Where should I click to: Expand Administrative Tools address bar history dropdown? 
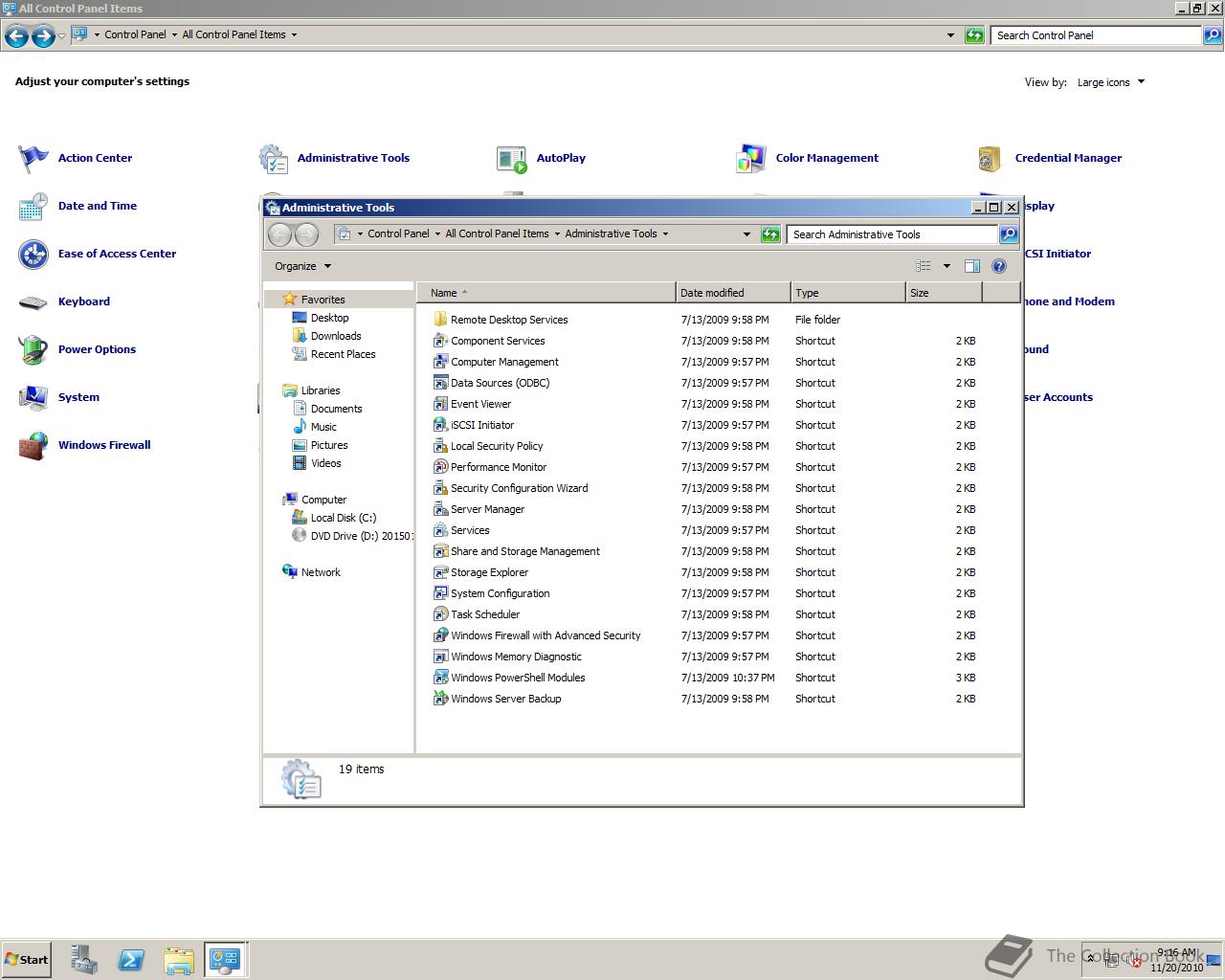(x=746, y=234)
